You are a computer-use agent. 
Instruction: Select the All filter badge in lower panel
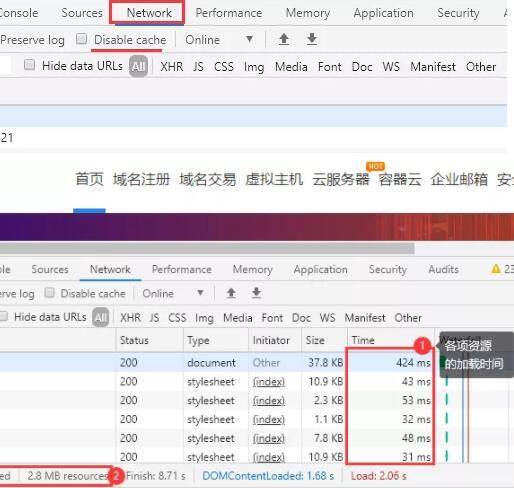[100, 317]
